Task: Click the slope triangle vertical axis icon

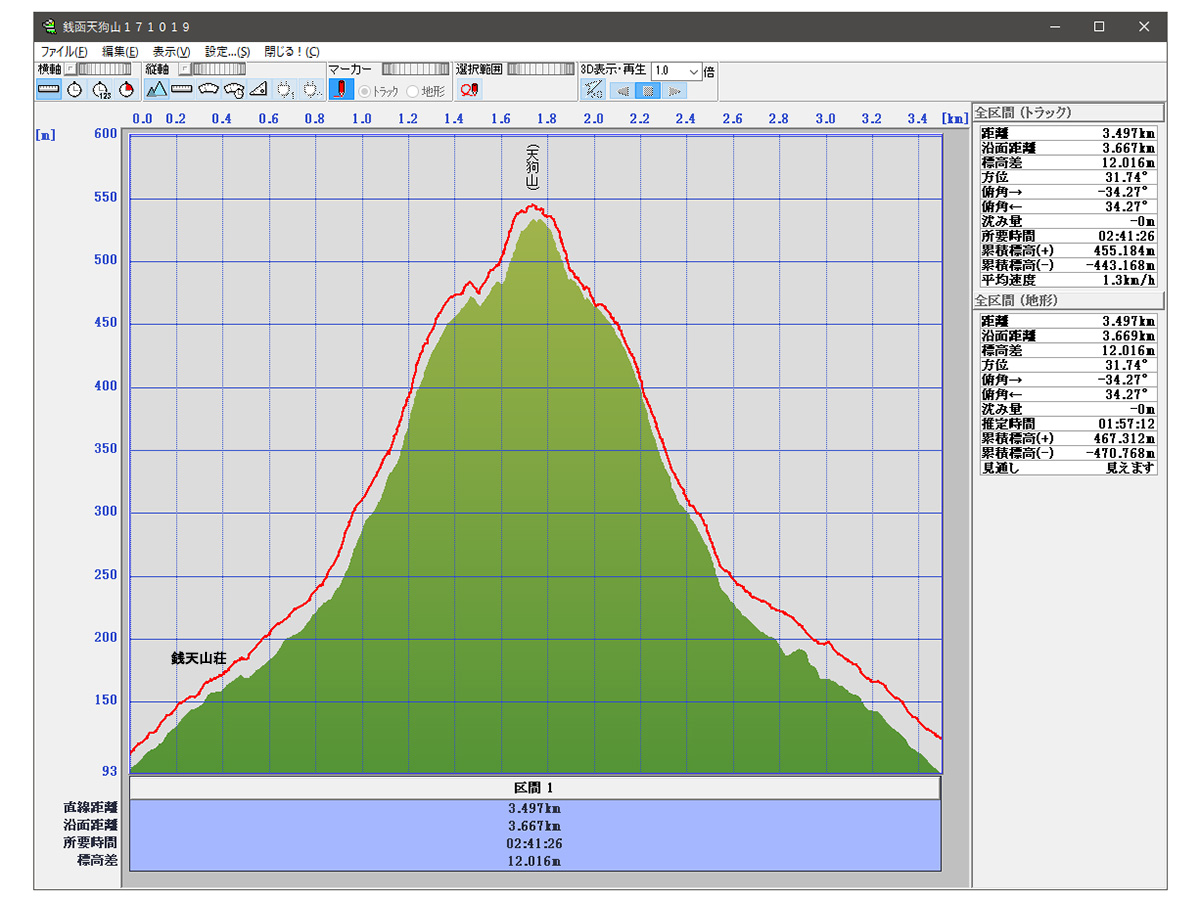Action: [259, 90]
